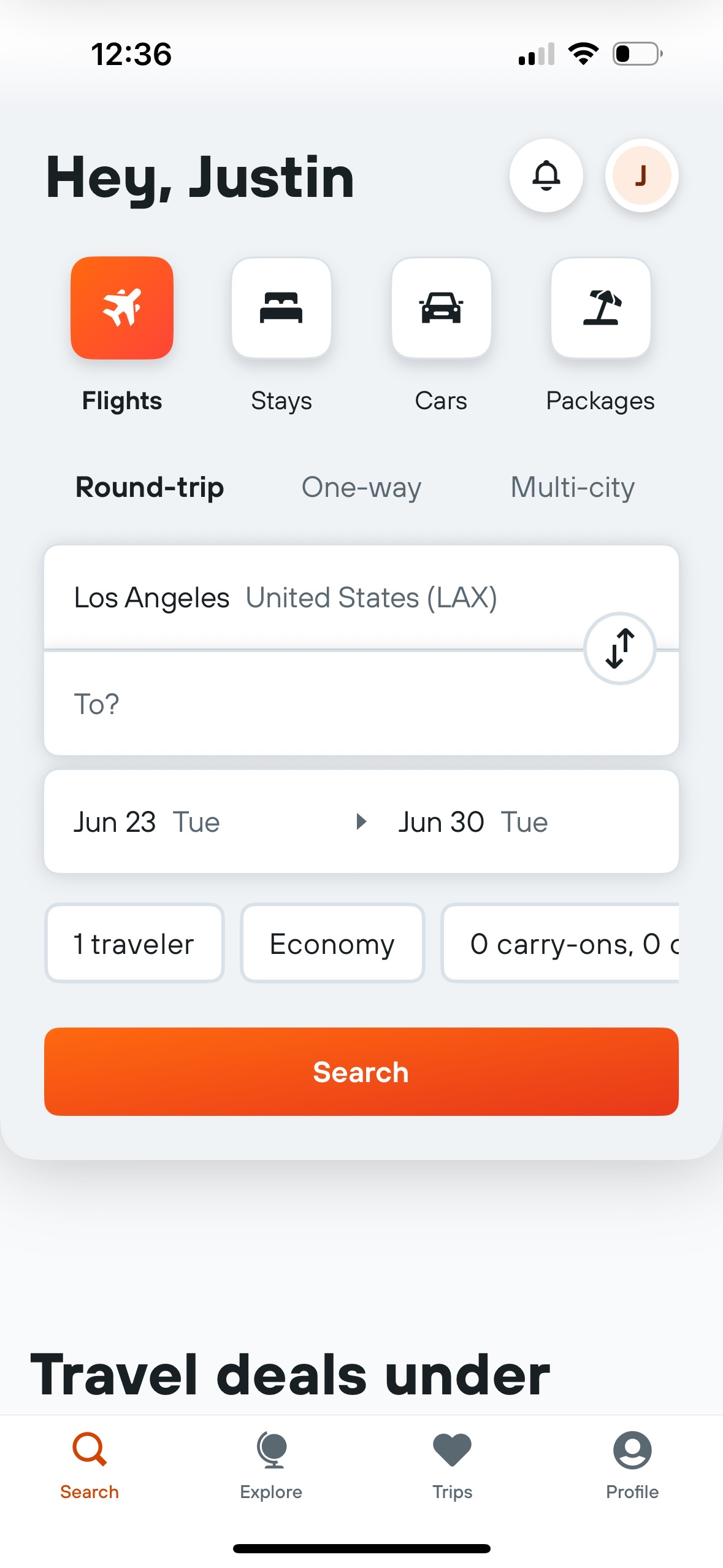Tap the orange Search button
This screenshot has height=1568, width=723.
pyautogui.click(x=361, y=1072)
